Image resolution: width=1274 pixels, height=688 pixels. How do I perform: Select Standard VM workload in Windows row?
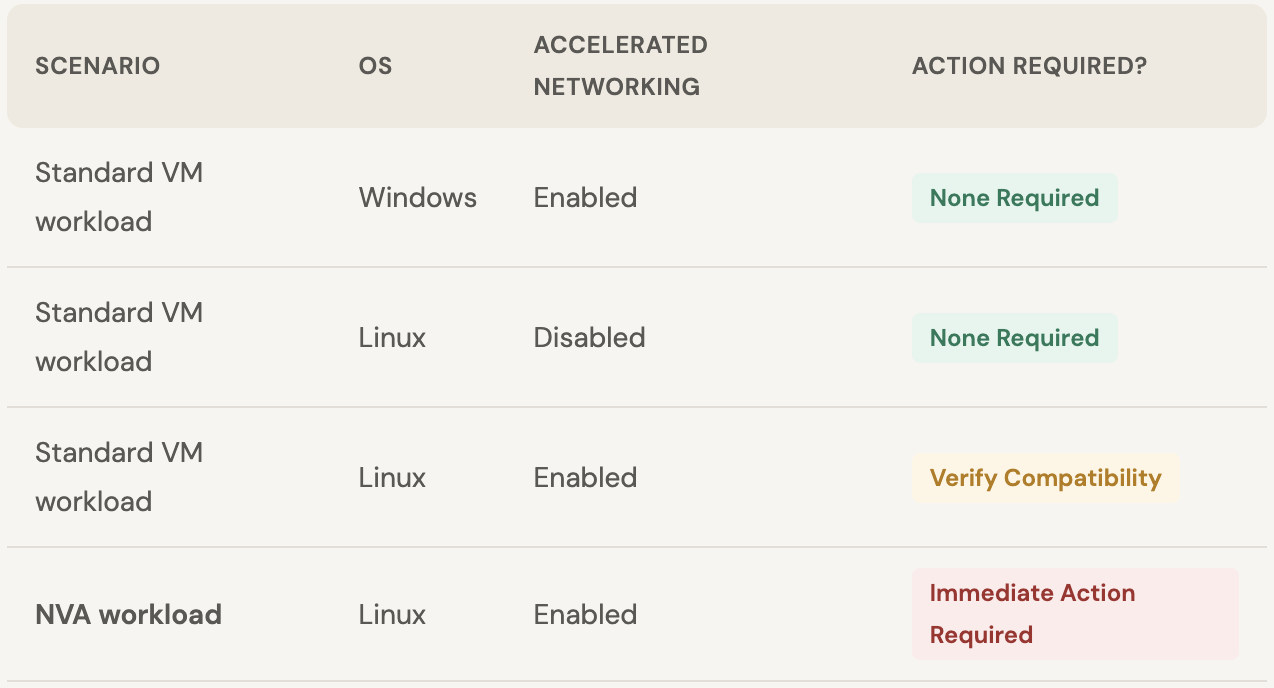120,197
